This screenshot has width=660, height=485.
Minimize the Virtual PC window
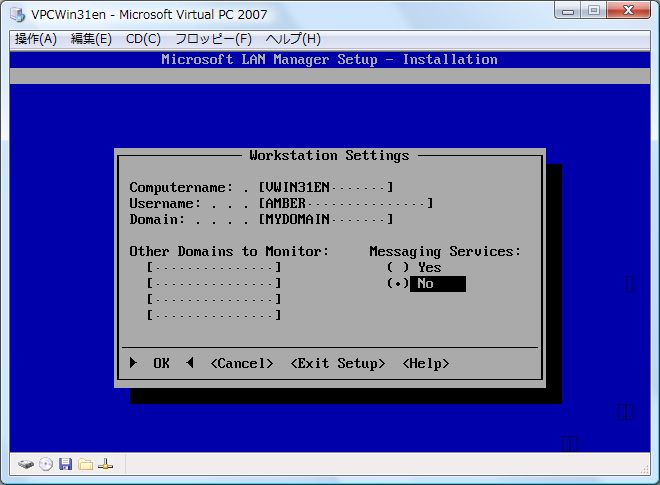tap(568, 11)
